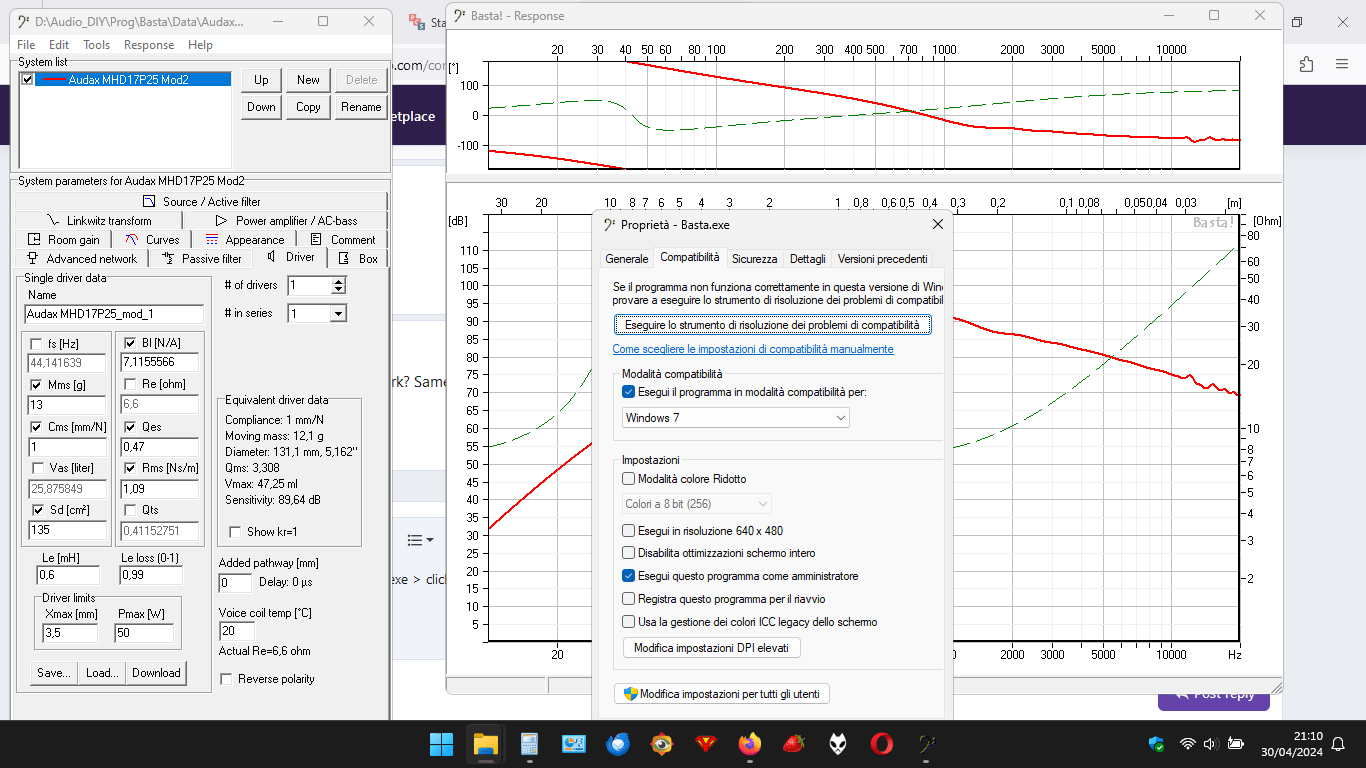Open the red gem app in taskbar
The image size is (1366, 768).
click(x=706, y=744)
